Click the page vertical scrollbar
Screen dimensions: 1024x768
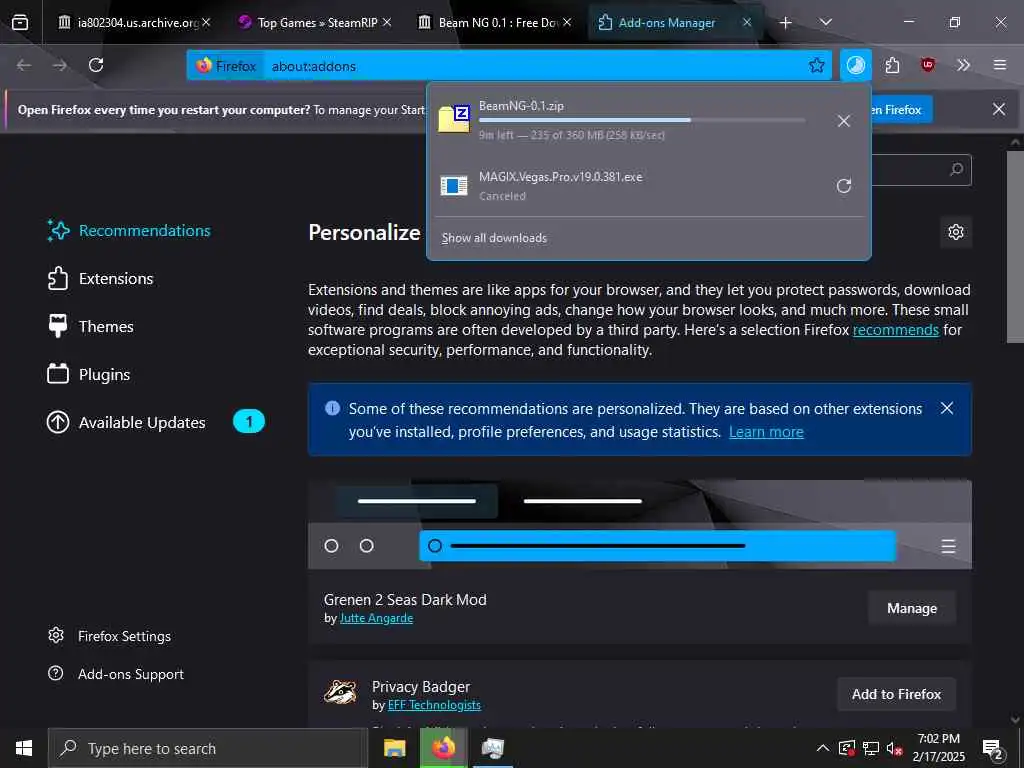point(1015,247)
